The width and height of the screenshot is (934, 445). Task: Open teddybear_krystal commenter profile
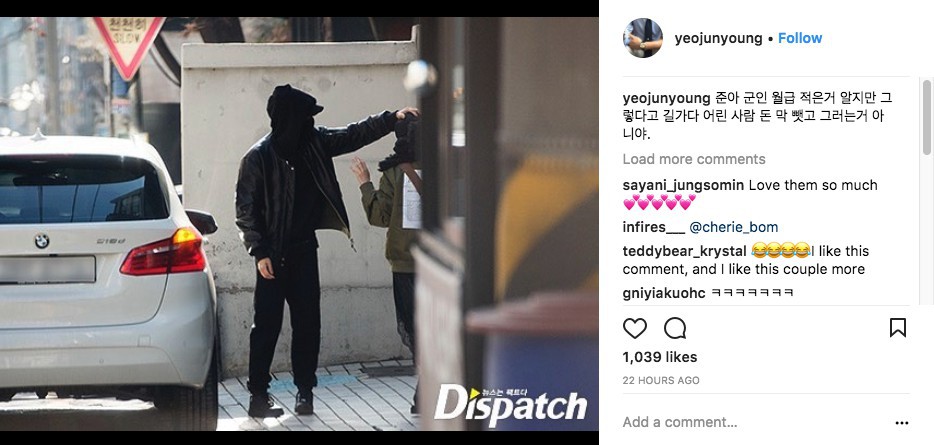pyautogui.click(x=685, y=251)
